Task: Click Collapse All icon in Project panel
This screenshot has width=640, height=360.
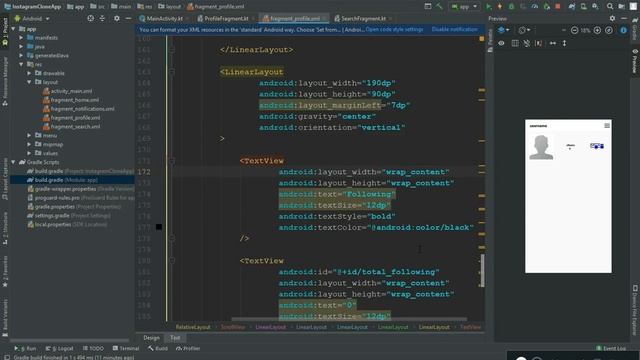Action: [102, 18]
